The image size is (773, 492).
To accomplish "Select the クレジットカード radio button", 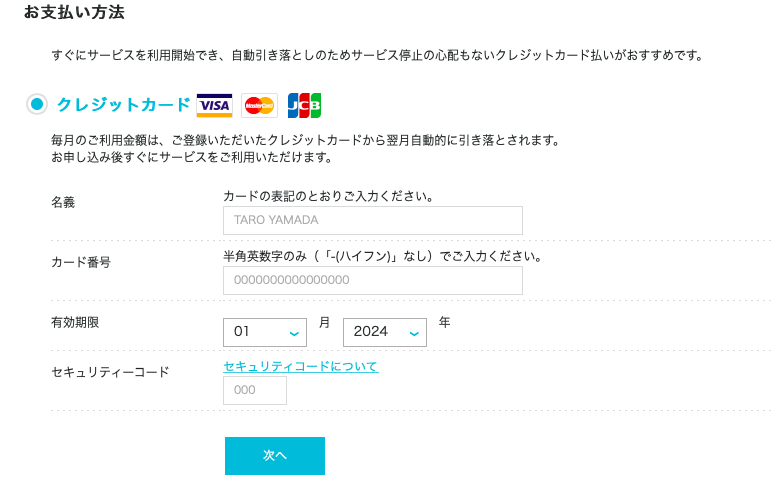I will (37, 104).
